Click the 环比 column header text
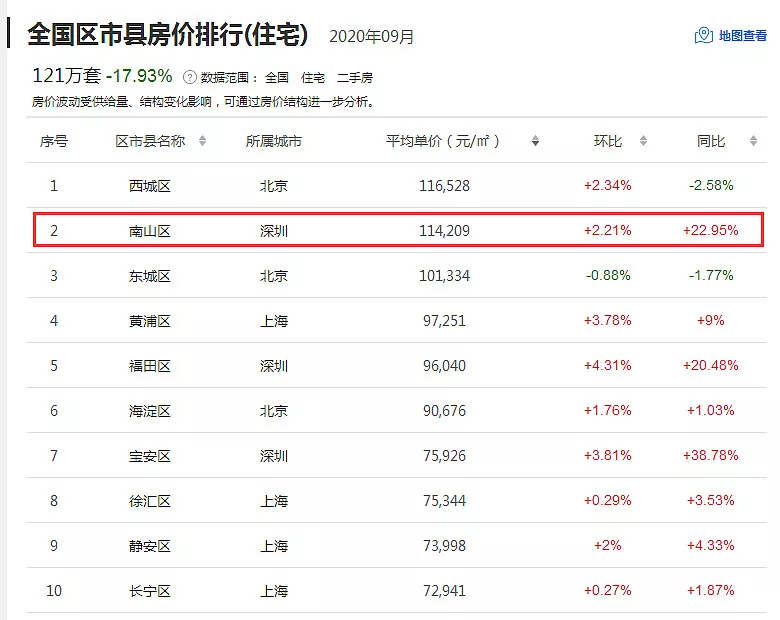The image size is (780, 620). point(608,141)
